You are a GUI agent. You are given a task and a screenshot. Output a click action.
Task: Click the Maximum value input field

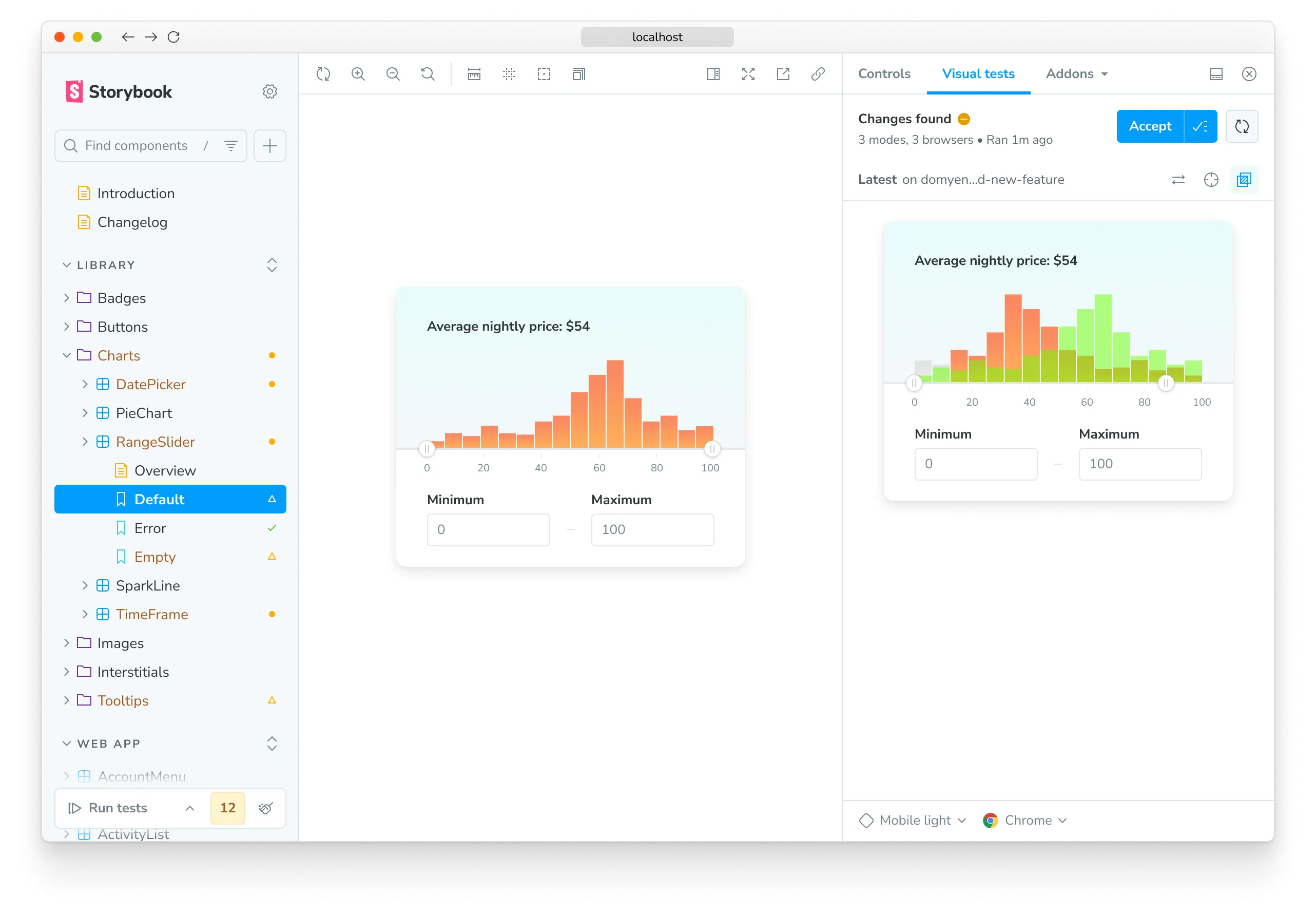point(652,530)
